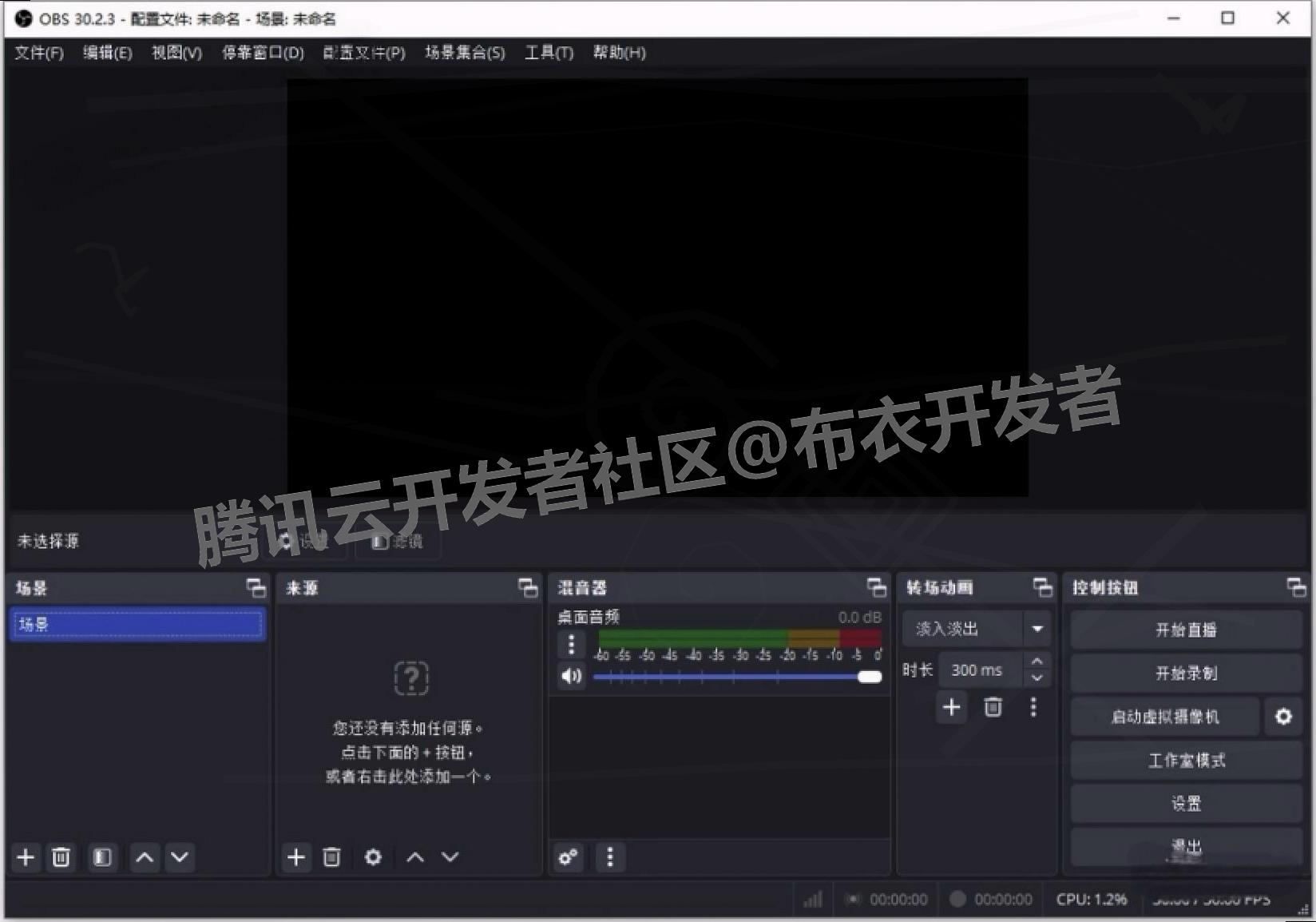The image size is (1316, 922).
Task: Open the 编辑(E) menu
Action: [x=108, y=53]
